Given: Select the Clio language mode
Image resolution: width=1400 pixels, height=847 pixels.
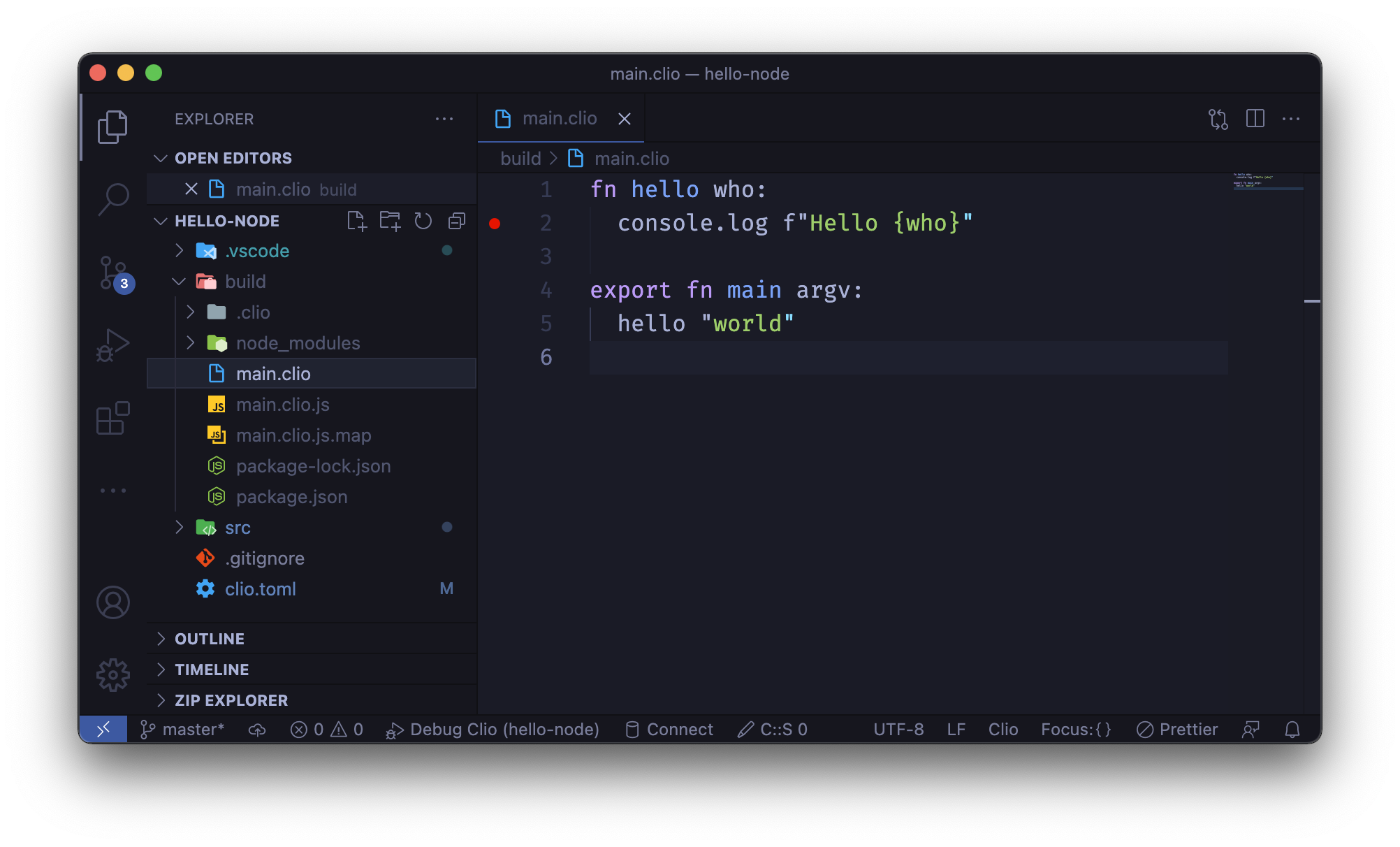Looking at the screenshot, I should (1003, 730).
